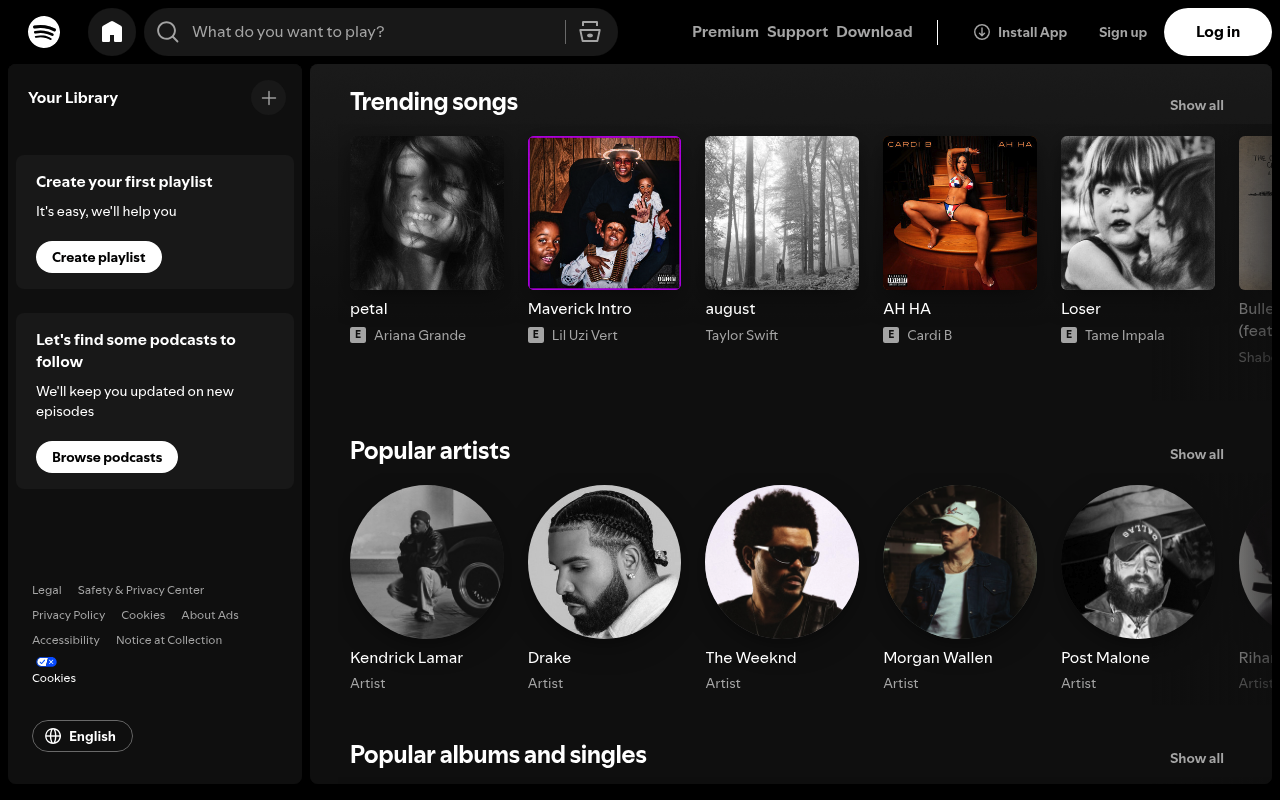Open the petal album cover

(x=427, y=213)
